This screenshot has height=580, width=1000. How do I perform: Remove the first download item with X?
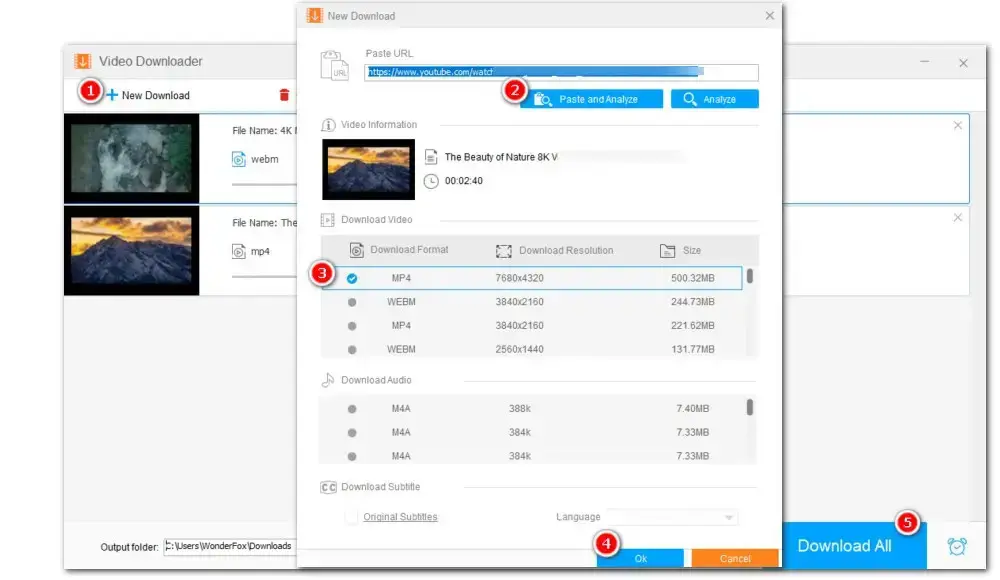coord(958,125)
